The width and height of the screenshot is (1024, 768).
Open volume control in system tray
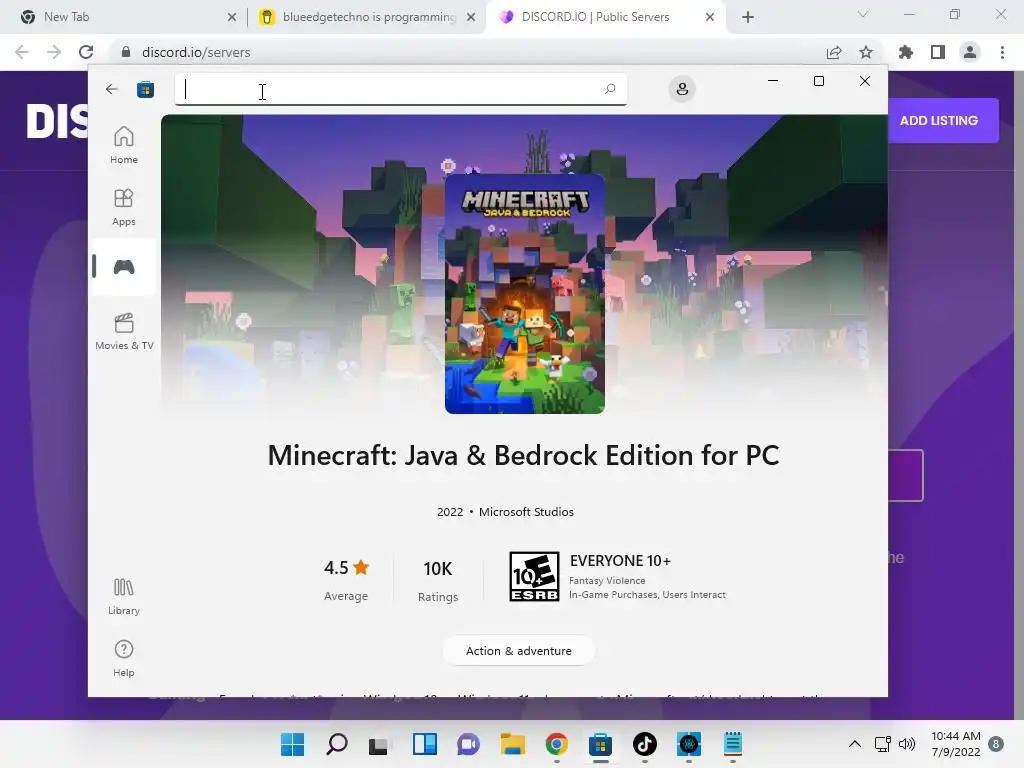pos(906,744)
